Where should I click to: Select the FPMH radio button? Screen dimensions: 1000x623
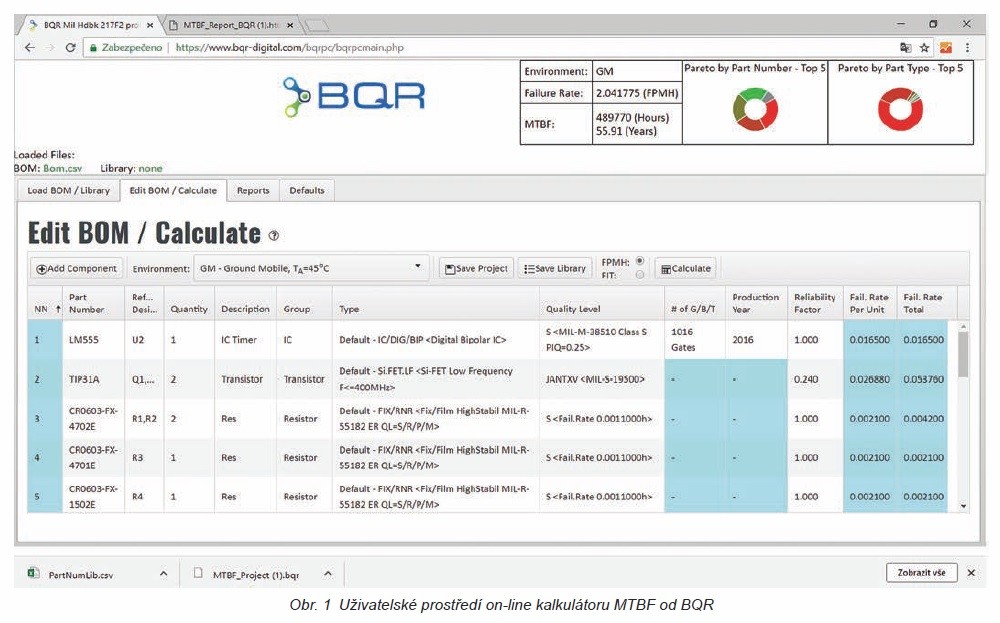click(x=640, y=262)
